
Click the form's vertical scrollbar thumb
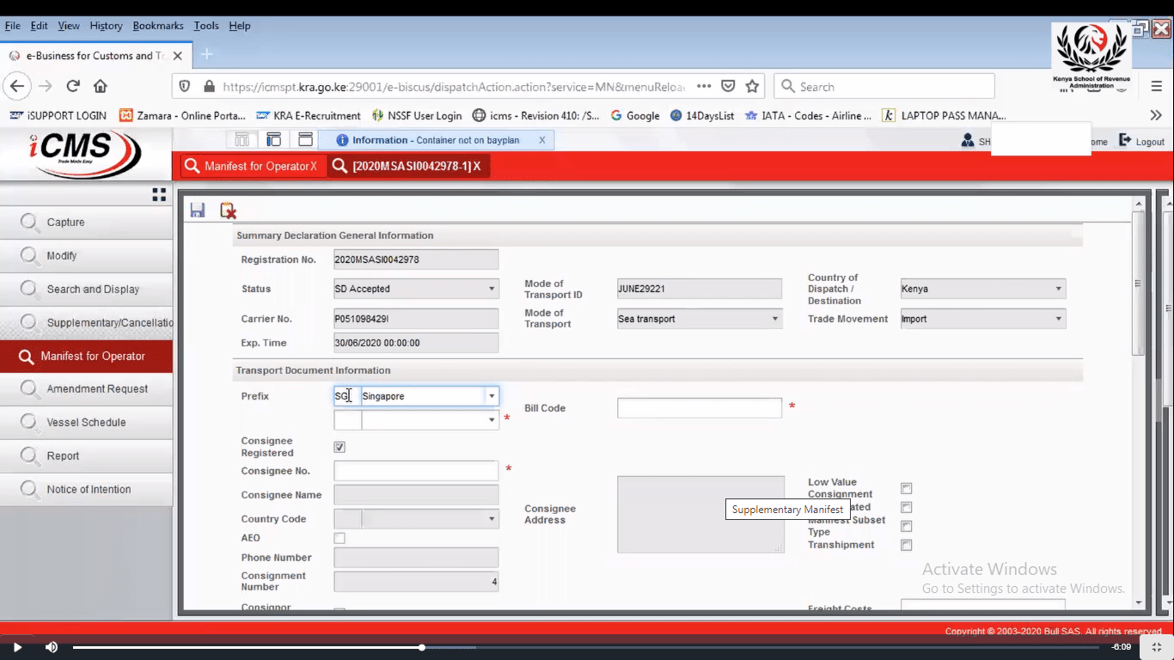1138,283
